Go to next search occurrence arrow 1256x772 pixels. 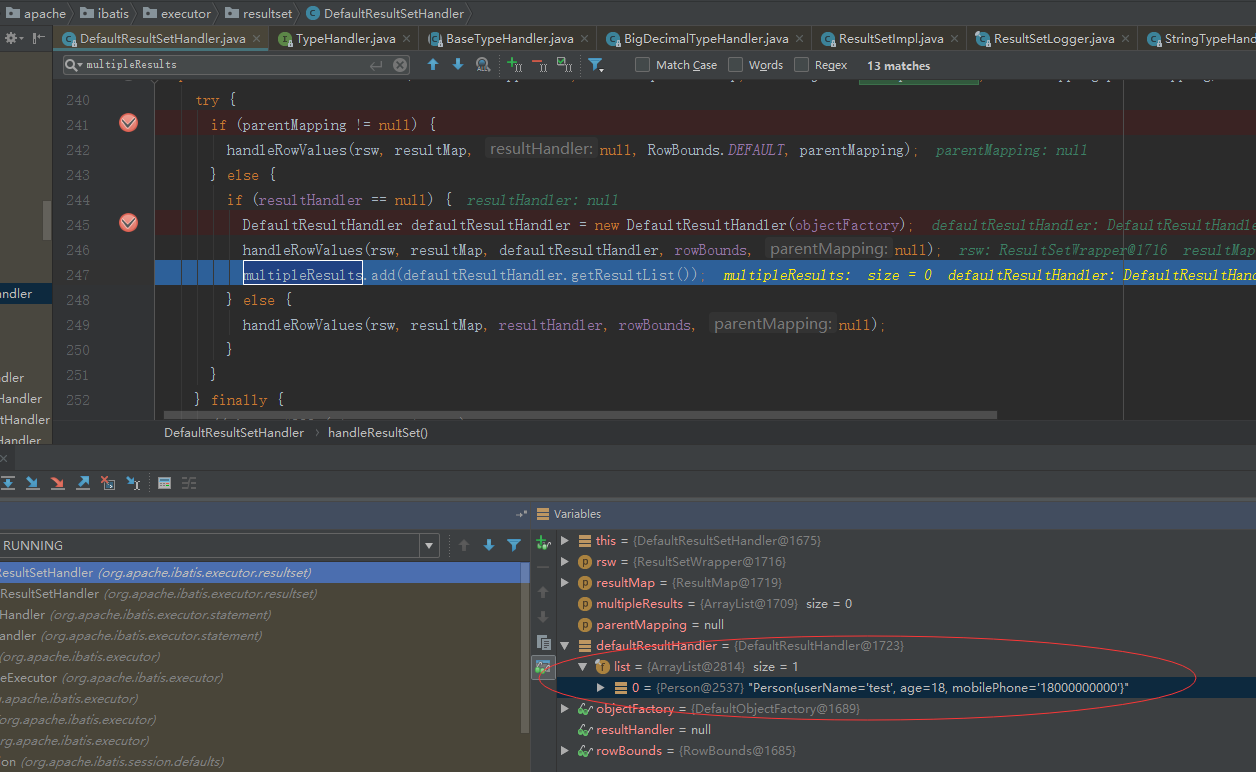tap(458, 64)
